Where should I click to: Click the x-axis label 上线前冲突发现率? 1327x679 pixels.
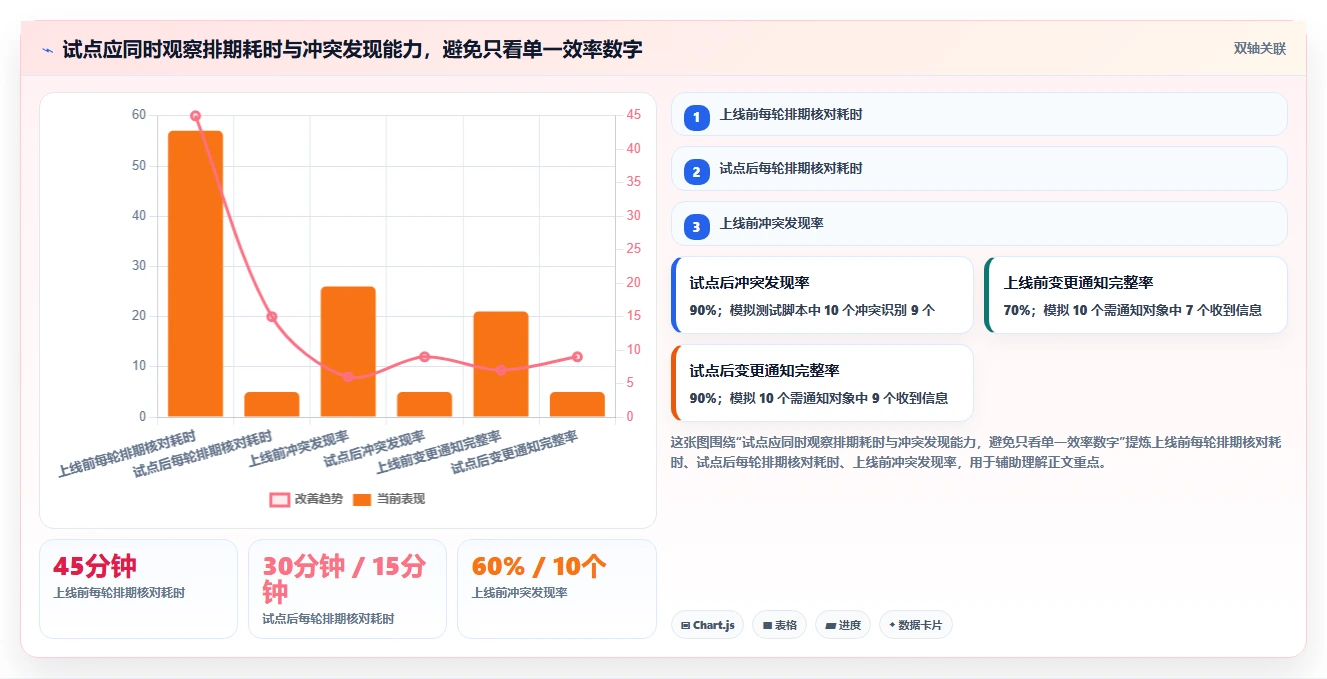point(300,448)
